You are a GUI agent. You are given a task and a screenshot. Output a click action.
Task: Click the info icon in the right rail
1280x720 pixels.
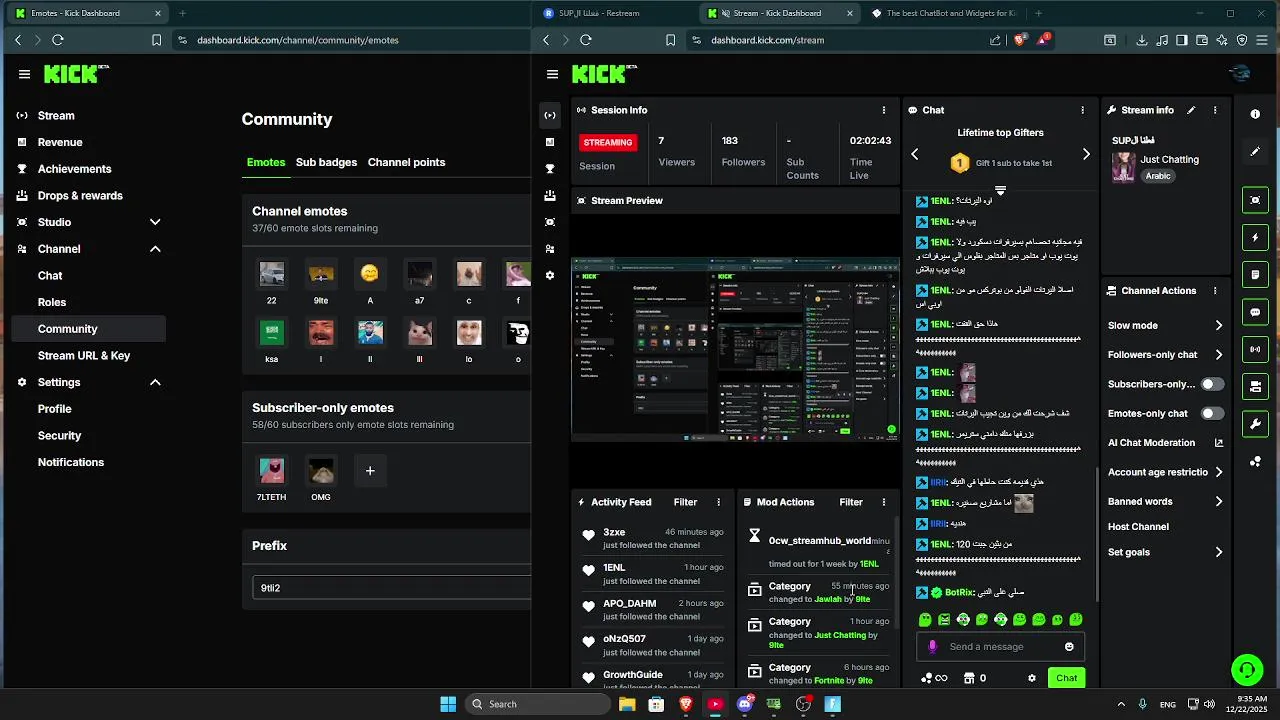click(1255, 114)
